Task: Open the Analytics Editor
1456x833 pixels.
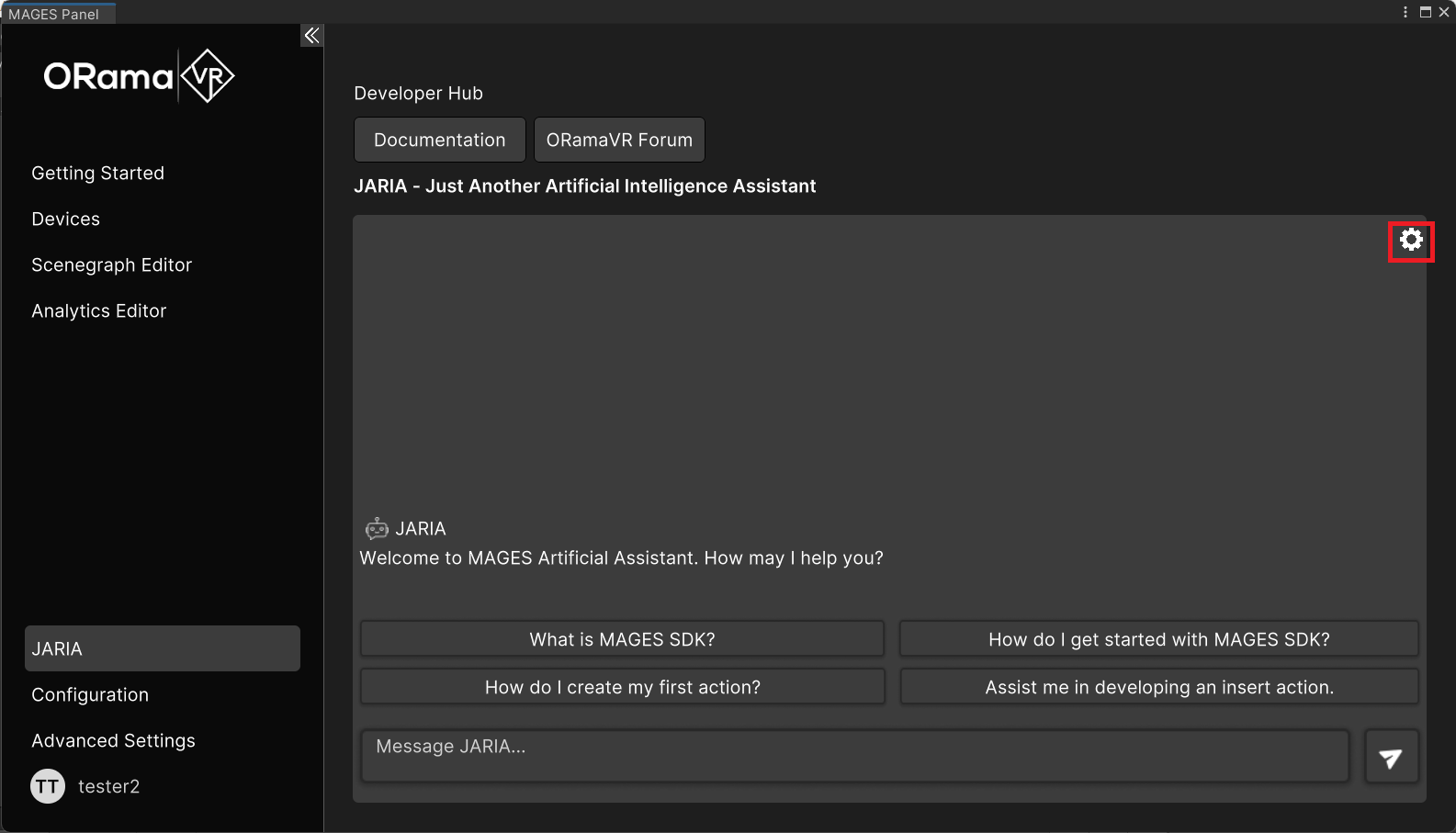Action: pos(99,310)
